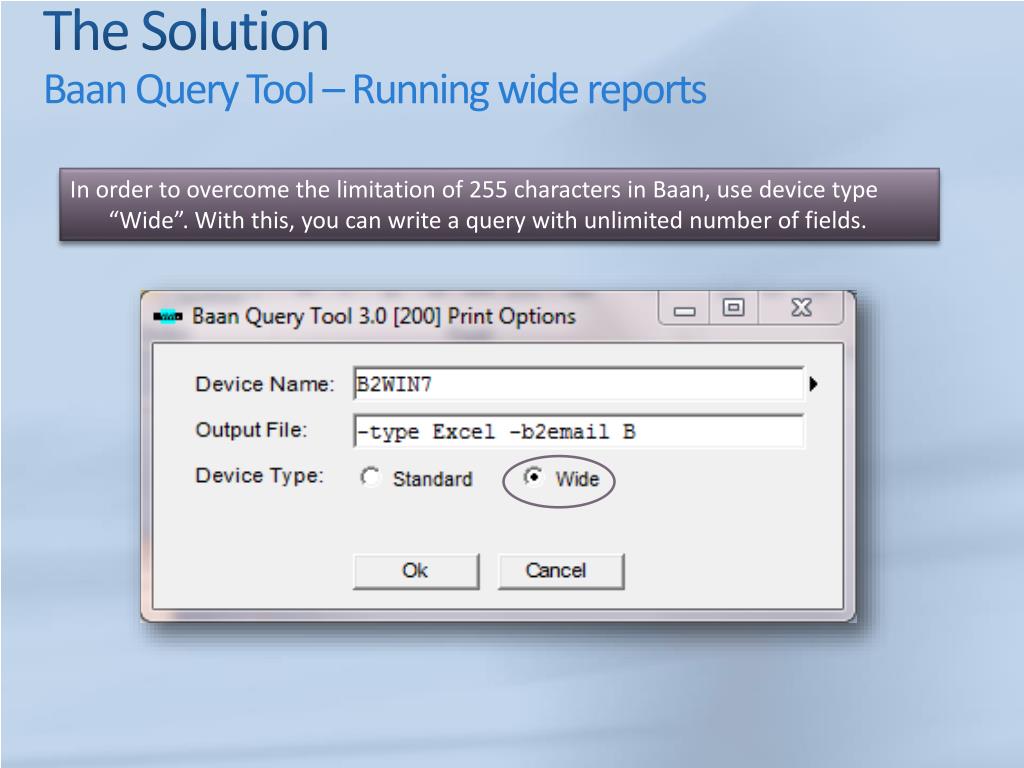Confirm print options with the Ok button

(x=416, y=571)
